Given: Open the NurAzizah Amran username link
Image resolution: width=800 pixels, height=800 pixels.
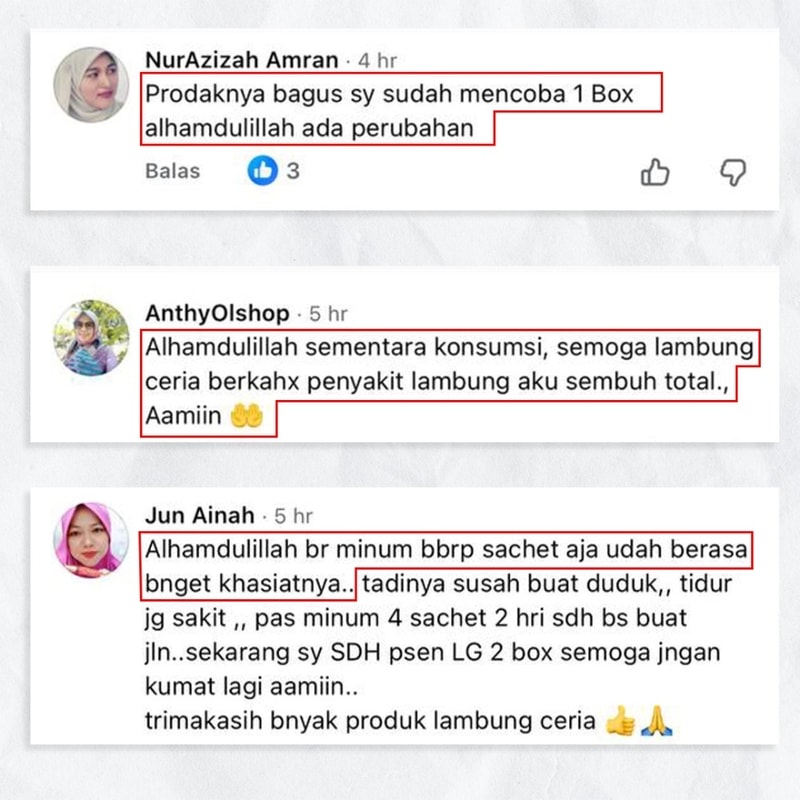Looking at the screenshot, I should click(x=241, y=60).
